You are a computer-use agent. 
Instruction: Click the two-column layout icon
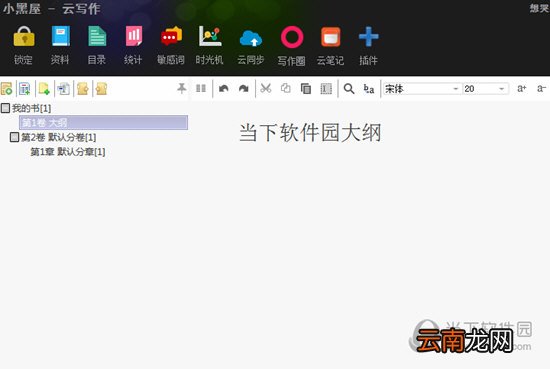coord(201,88)
